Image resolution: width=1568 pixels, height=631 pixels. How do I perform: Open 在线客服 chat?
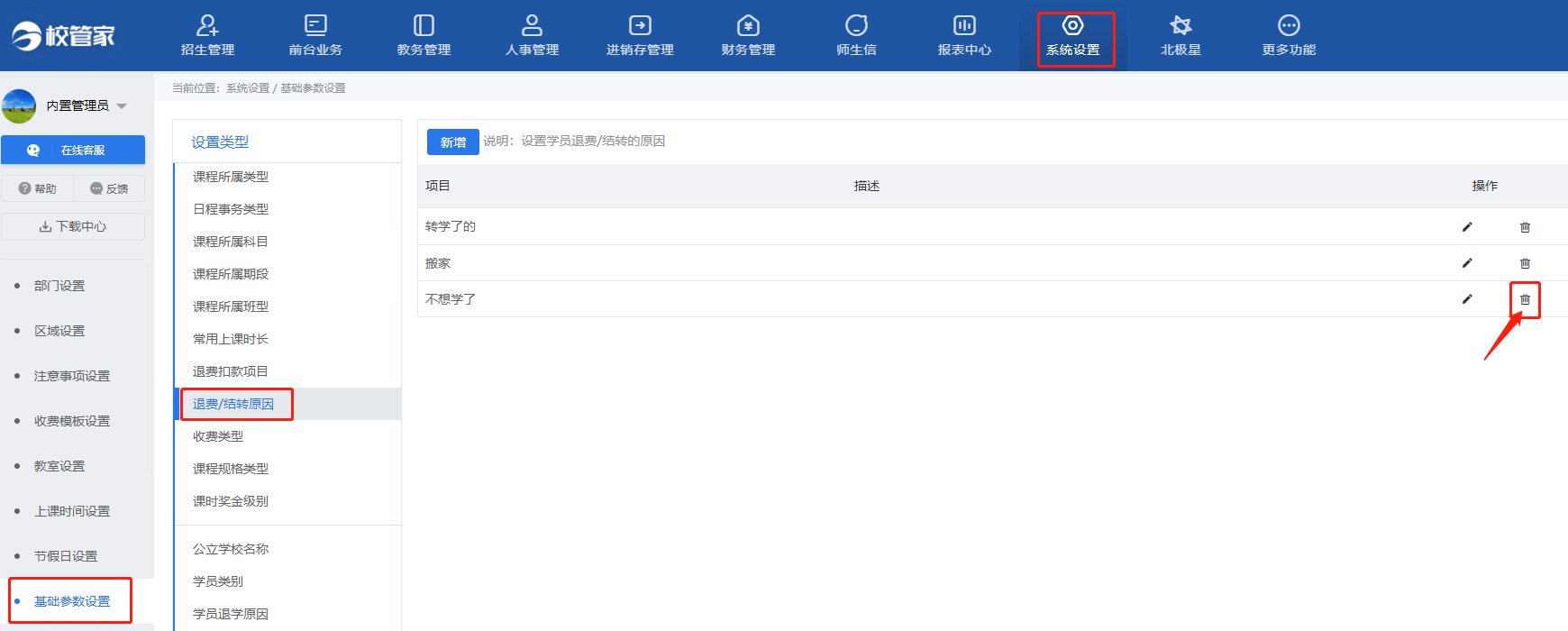coord(73,150)
